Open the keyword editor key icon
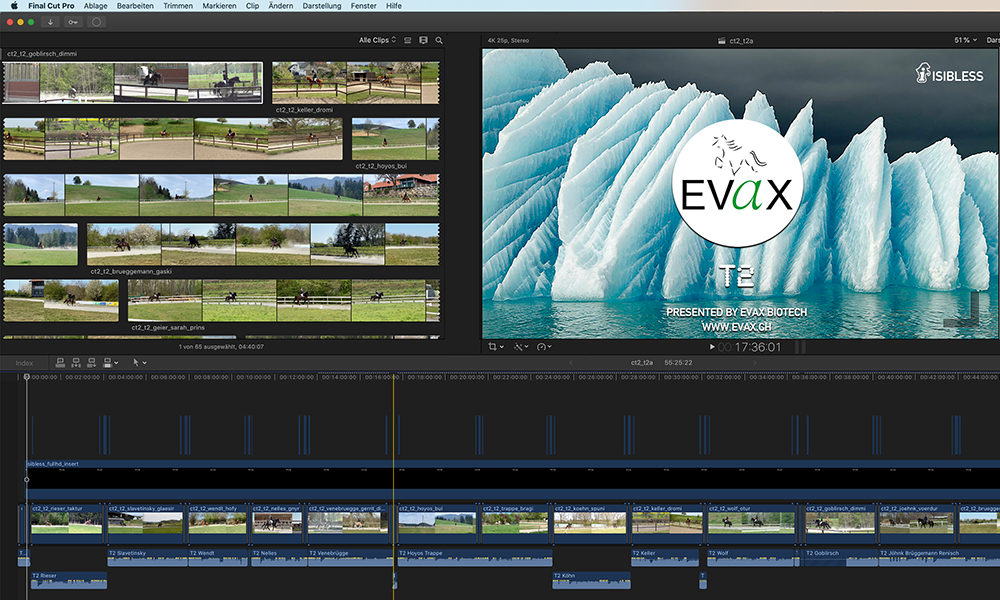Viewport: 1000px width, 600px height. (73, 22)
